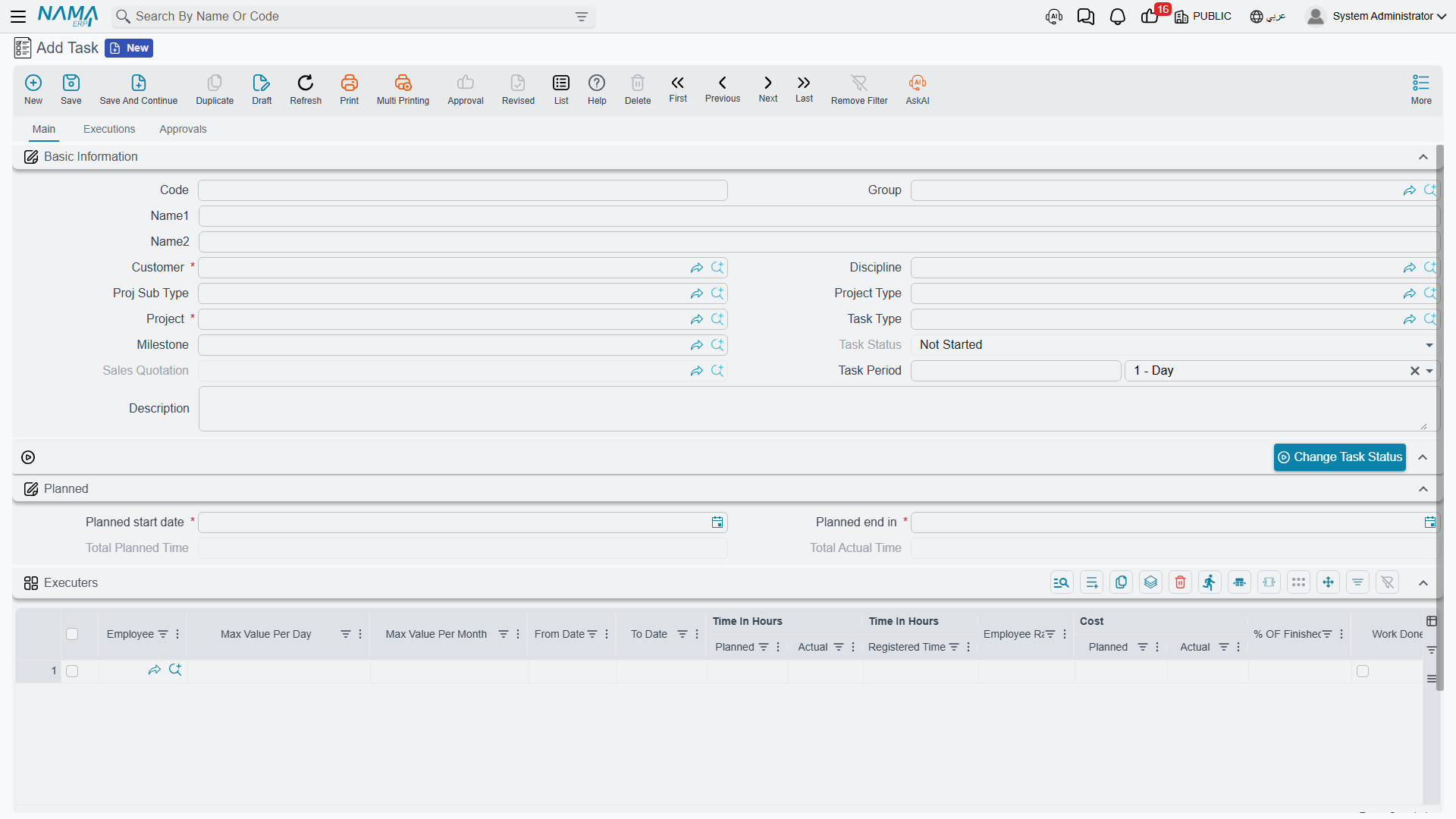Click the Milestone field lookup search icon
Viewport: 1456px width, 819px height.
pyautogui.click(x=717, y=345)
